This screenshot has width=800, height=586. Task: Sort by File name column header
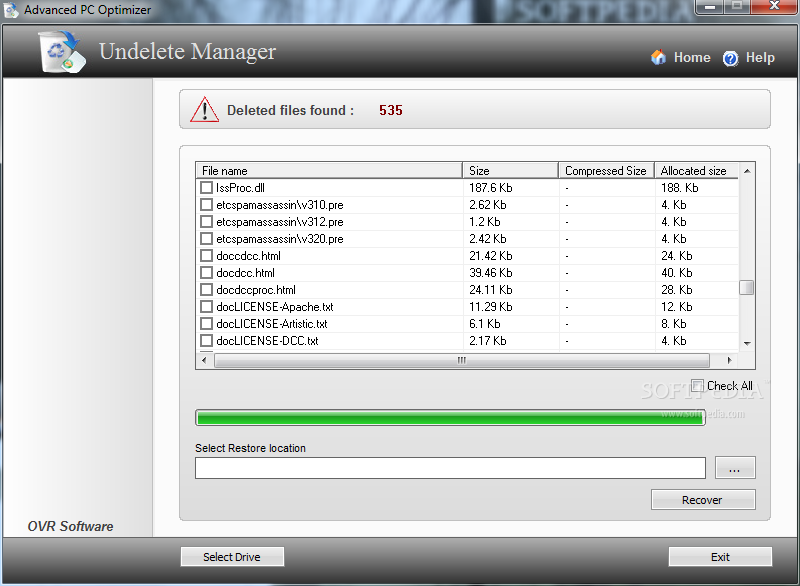click(329, 170)
